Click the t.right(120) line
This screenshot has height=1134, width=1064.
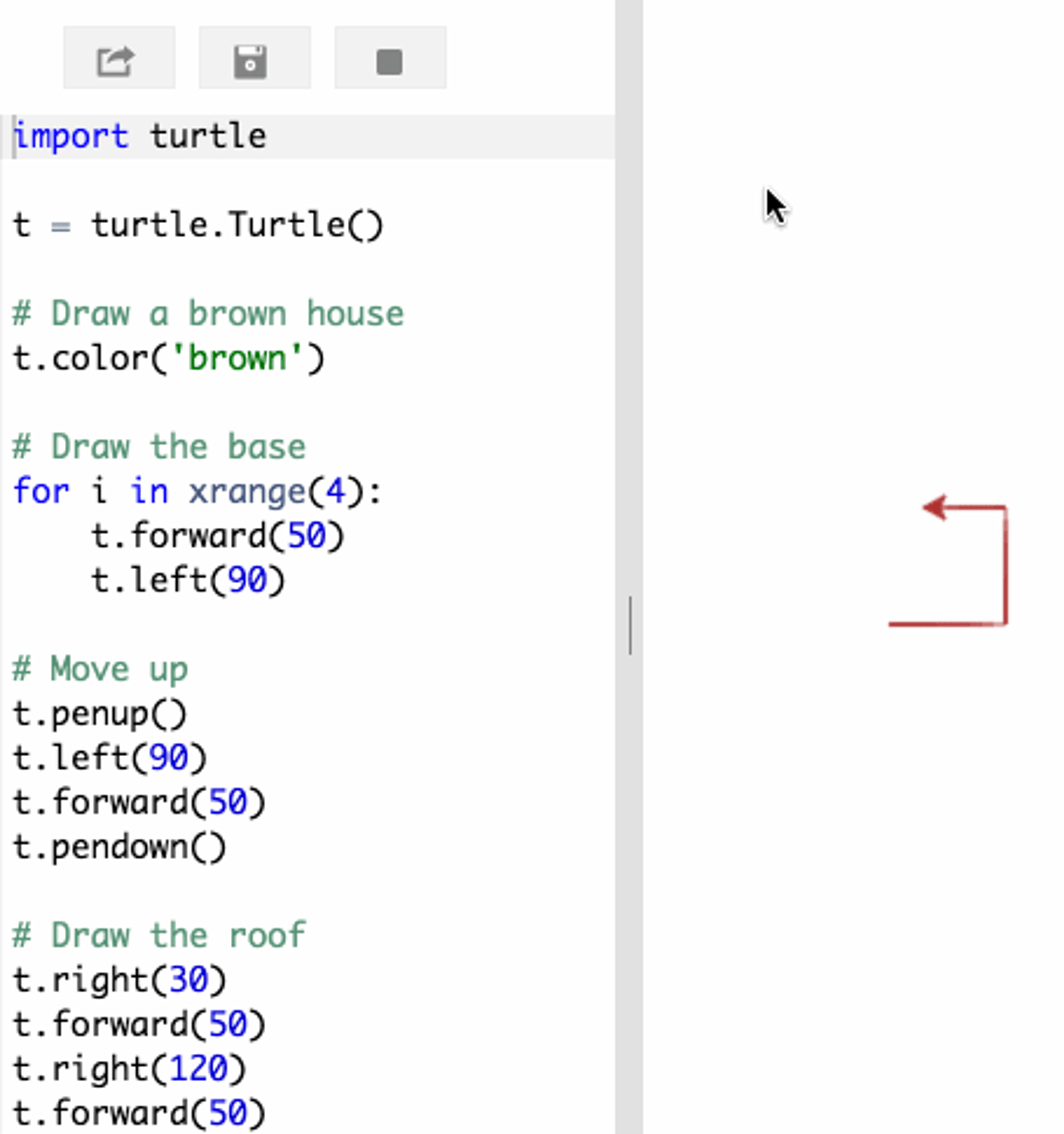point(129,1068)
